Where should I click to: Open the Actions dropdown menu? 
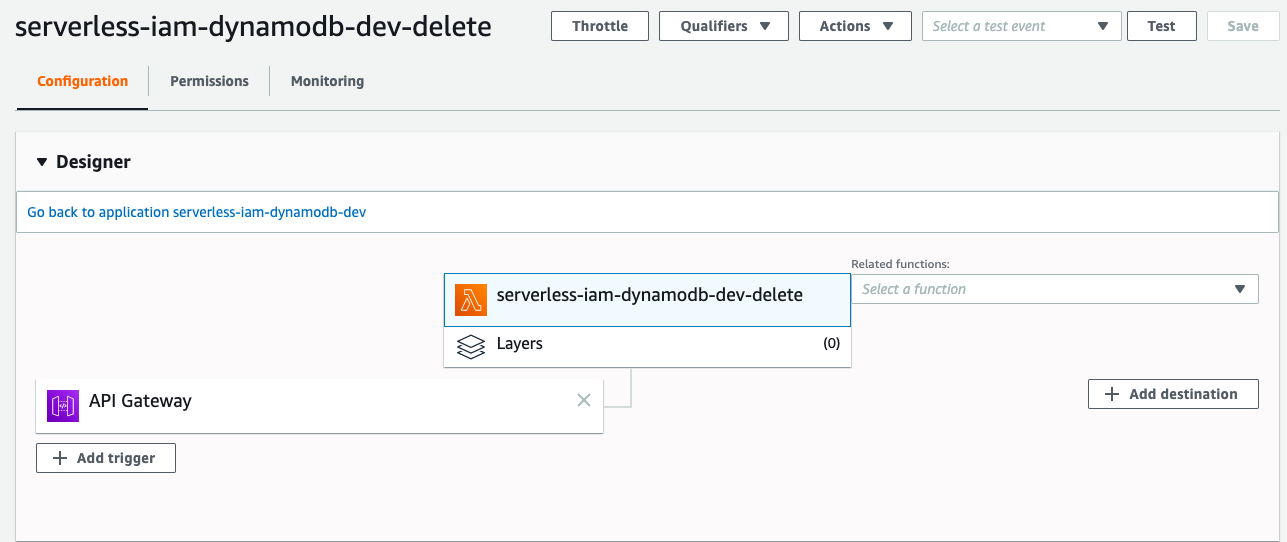point(855,26)
